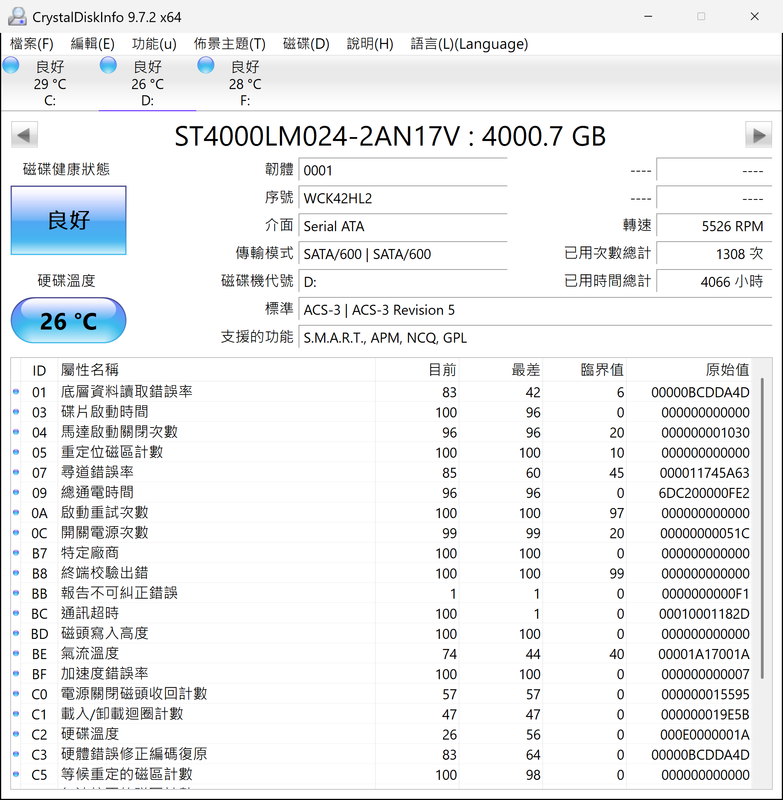Select the 通訊超時 row
Screen dimensions: 783x800
(x=382, y=613)
